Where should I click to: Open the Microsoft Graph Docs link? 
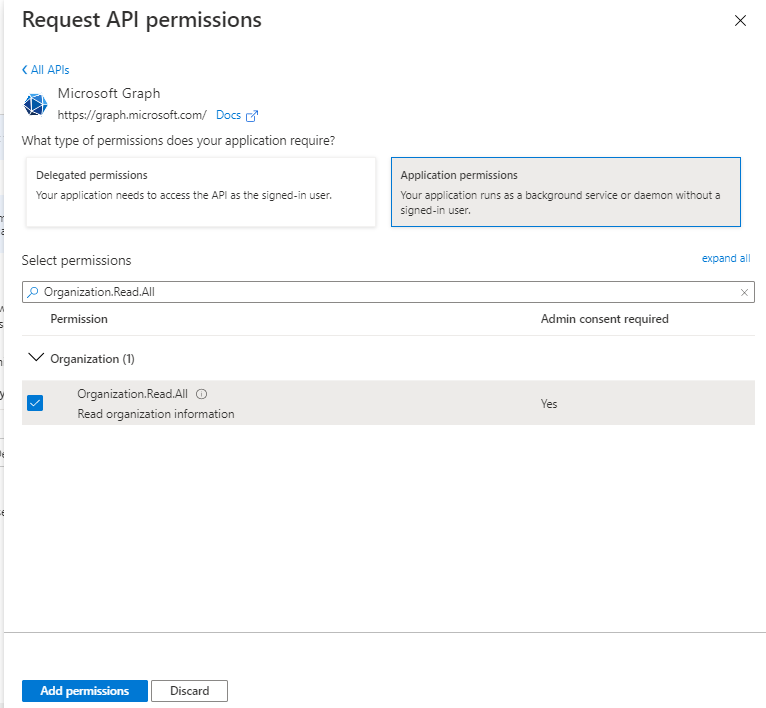click(x=228, y=115)
